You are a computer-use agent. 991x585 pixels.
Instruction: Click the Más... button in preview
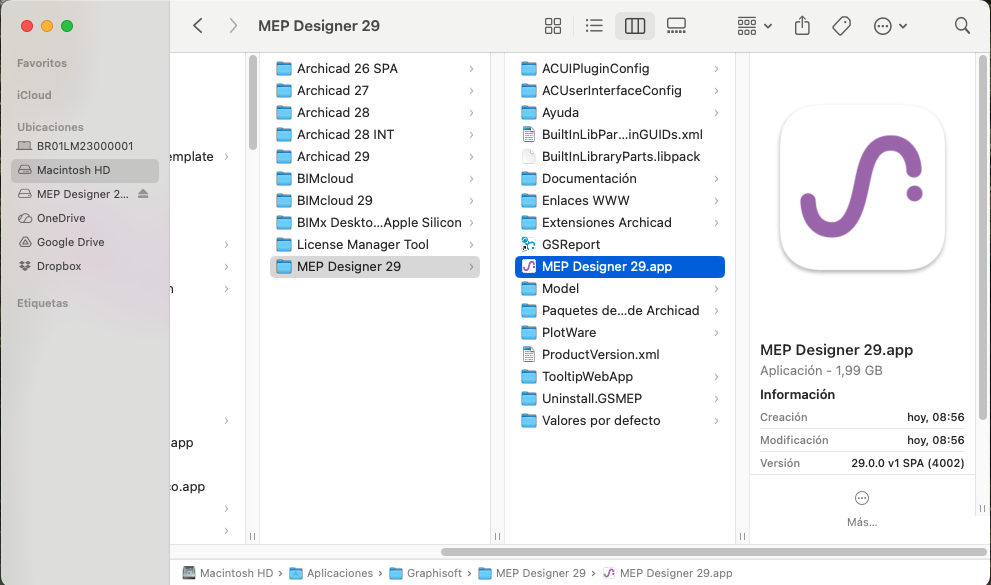click(x=861, y=509)
